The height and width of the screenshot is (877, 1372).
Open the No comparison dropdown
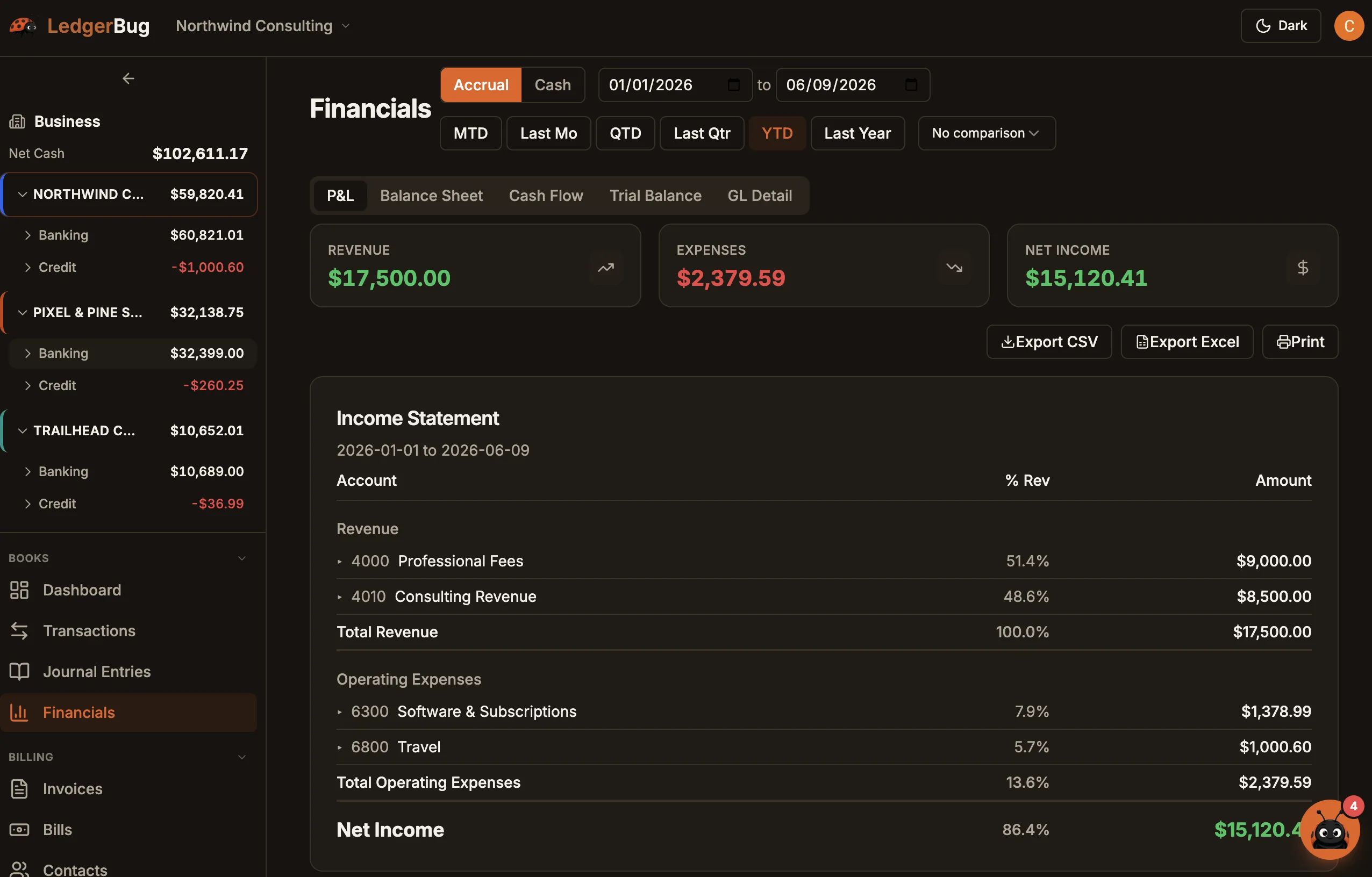[987, 133]
